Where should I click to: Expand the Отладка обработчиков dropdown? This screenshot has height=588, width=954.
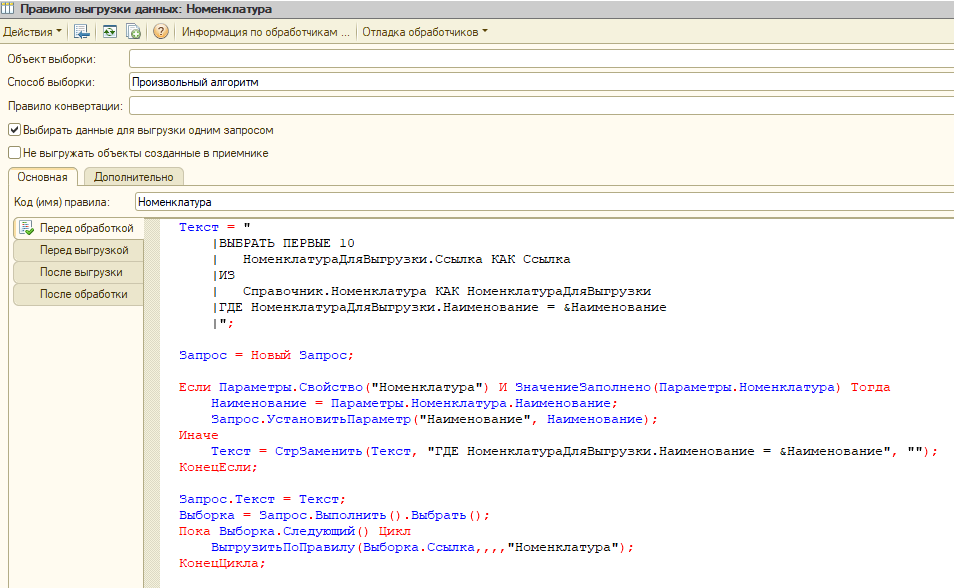click(x=425, y=32)
